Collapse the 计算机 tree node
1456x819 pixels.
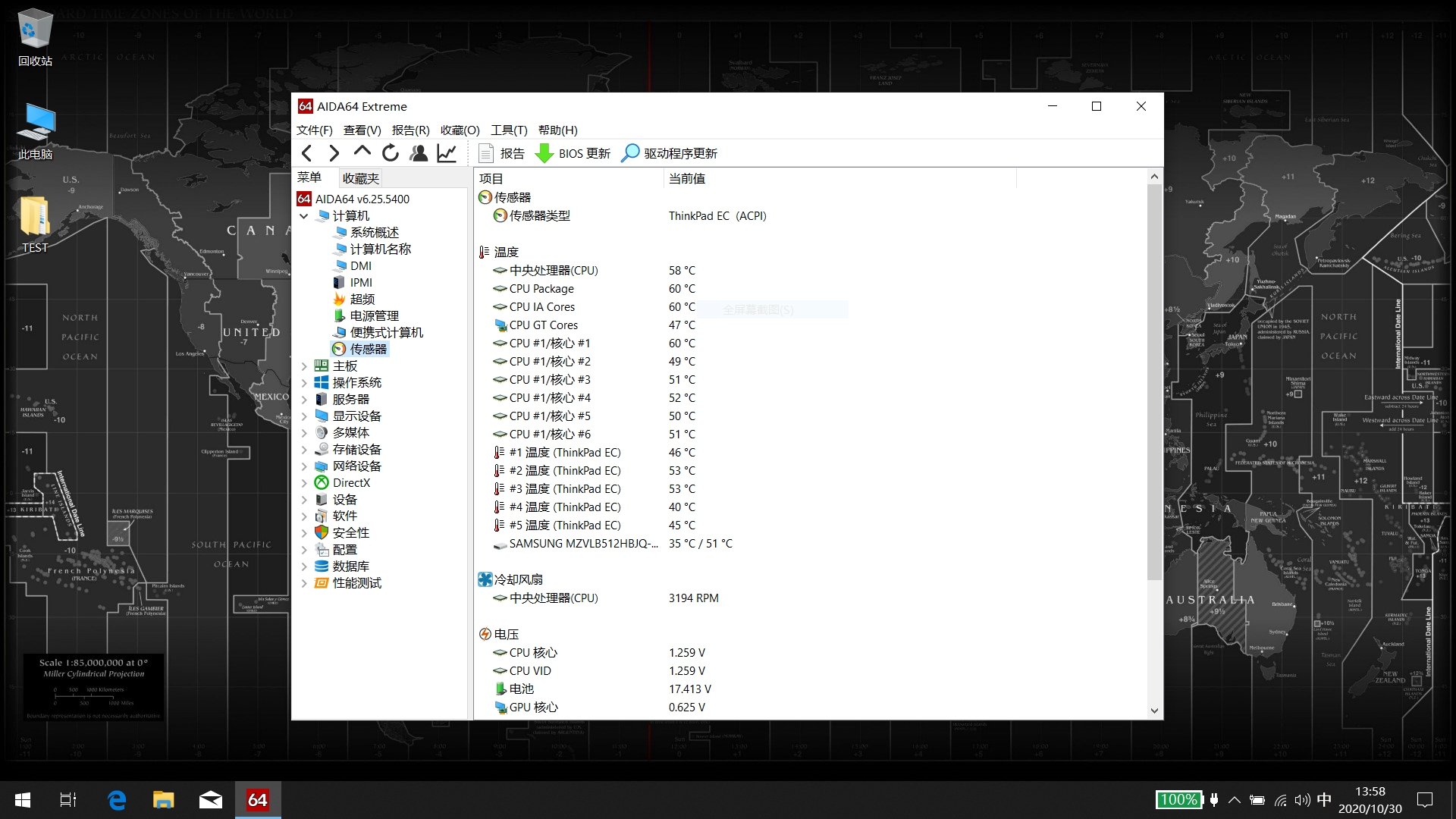point(304,216)
